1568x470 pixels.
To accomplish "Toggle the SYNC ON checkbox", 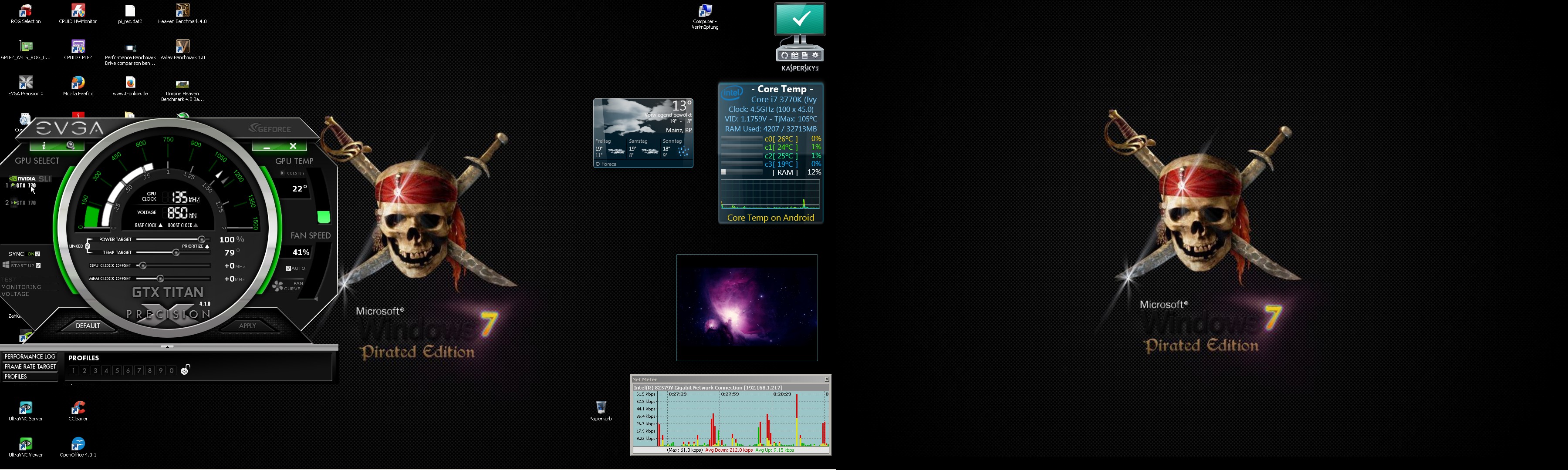I will click(38, 254).
